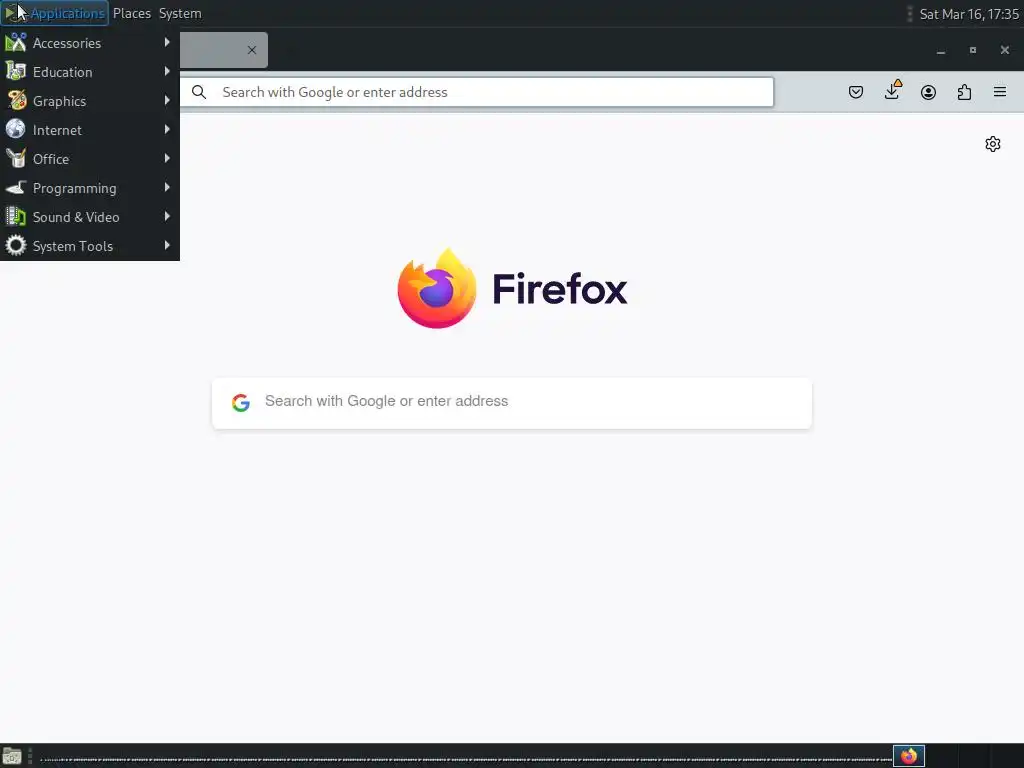Save to Pocket icon in Firefox toolbar
Viewport: 1024px width, 768px height.
tap(856, 92)
